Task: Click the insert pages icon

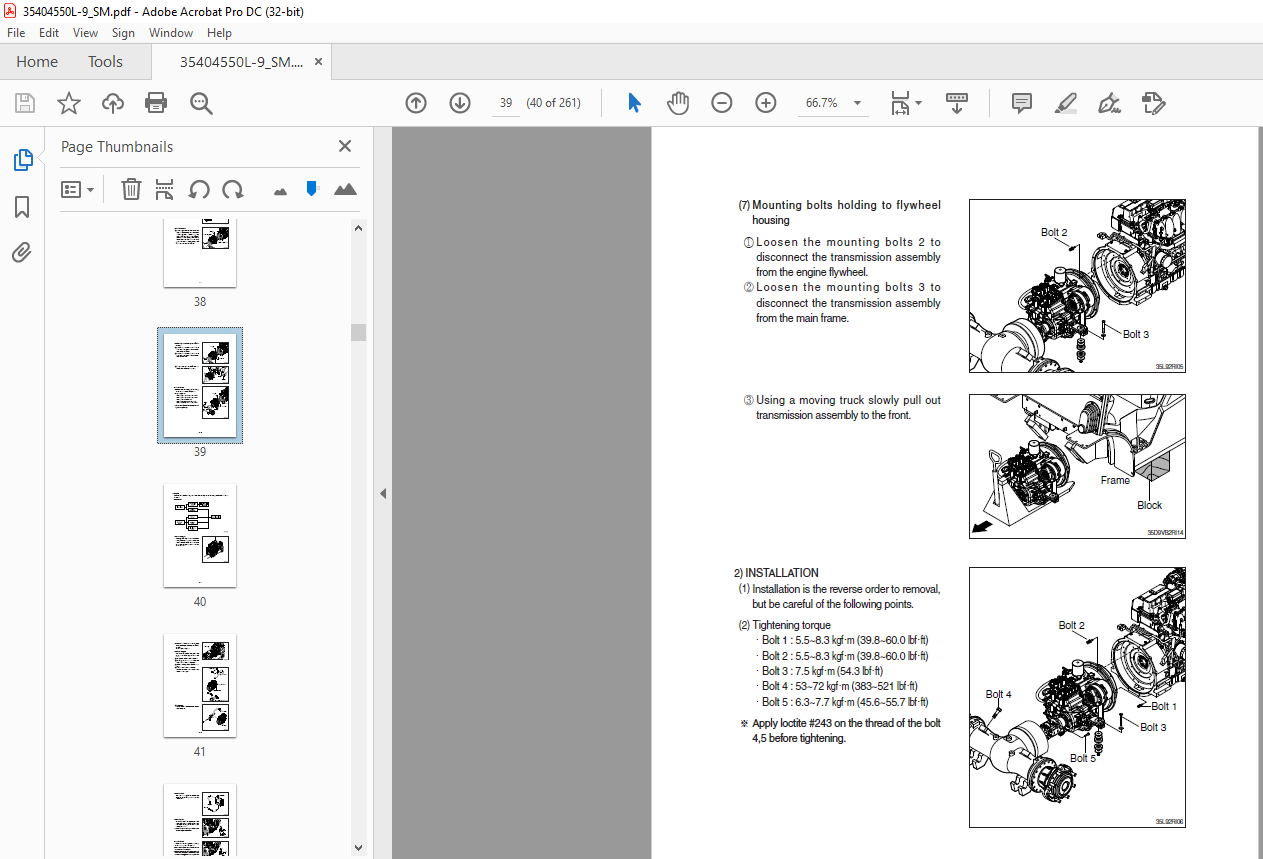Action: [165, 189]
